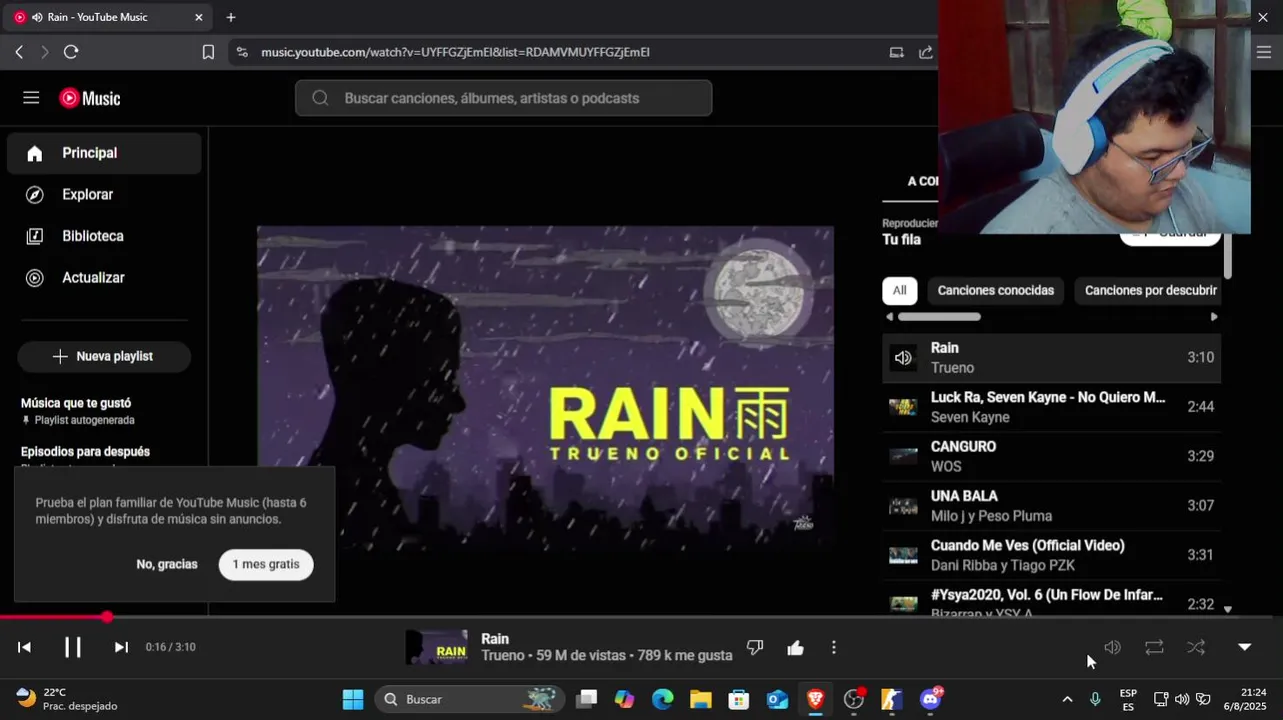Click the address bar URL
The width and height of the screenshot is (1283, 720).
pyautogui.click(x=455, y=52)
